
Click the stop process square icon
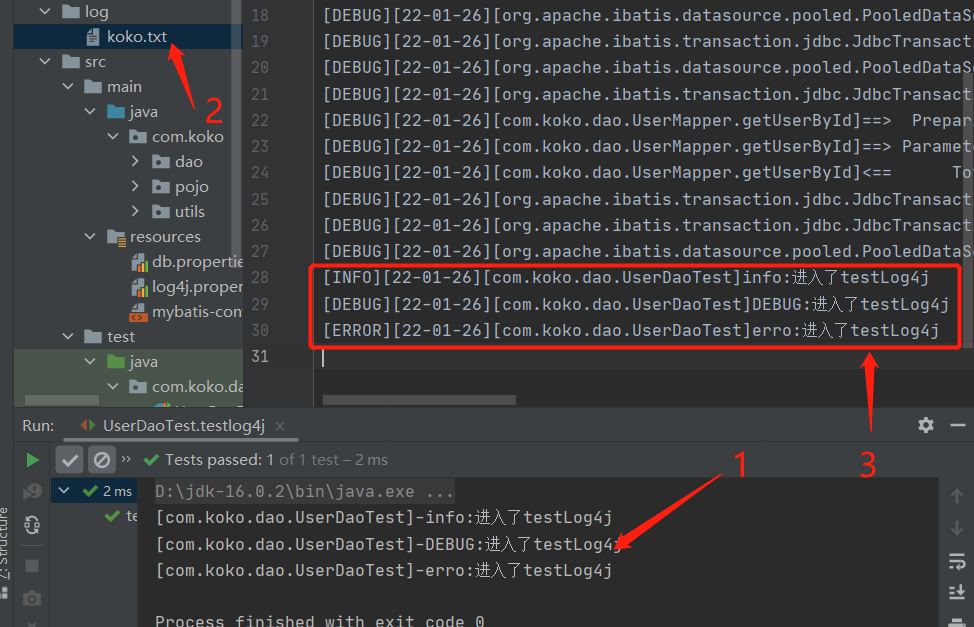pyautogui.click(x=32, y=566)
